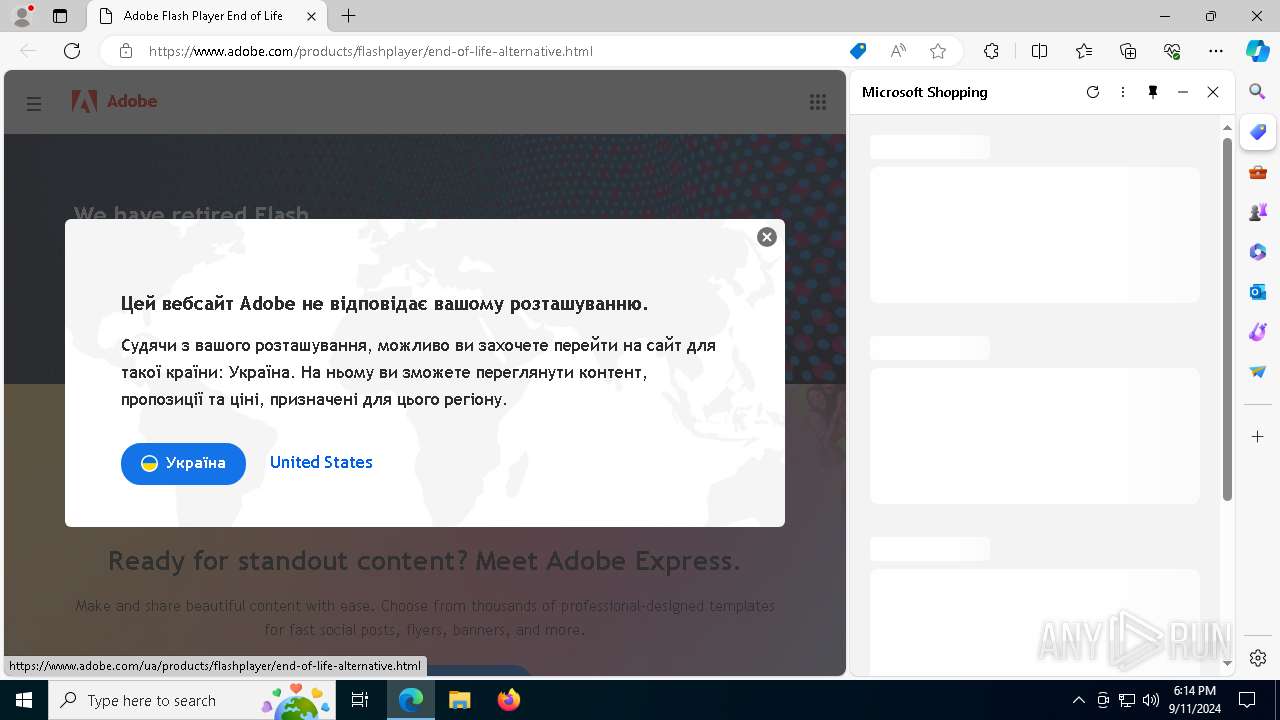1280x720 pixels.
Task: Open sidebar Outlook icon
Action: [x=1258, y=292]
